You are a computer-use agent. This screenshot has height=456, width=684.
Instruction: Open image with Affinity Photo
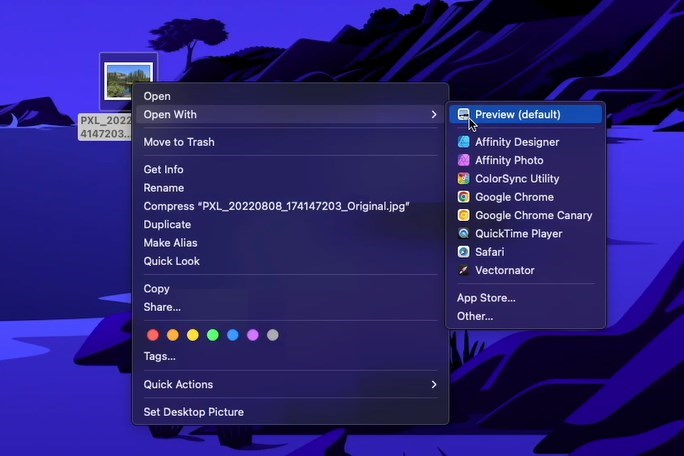point(526,160)
